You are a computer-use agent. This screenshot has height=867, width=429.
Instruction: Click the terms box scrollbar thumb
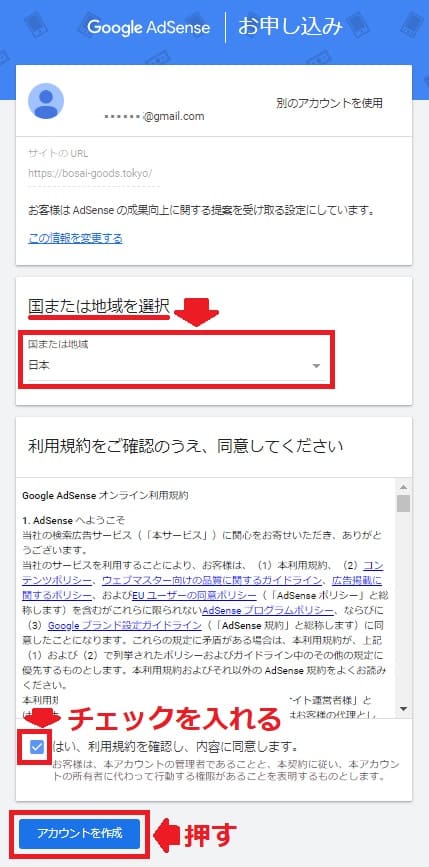click(404, 503)
